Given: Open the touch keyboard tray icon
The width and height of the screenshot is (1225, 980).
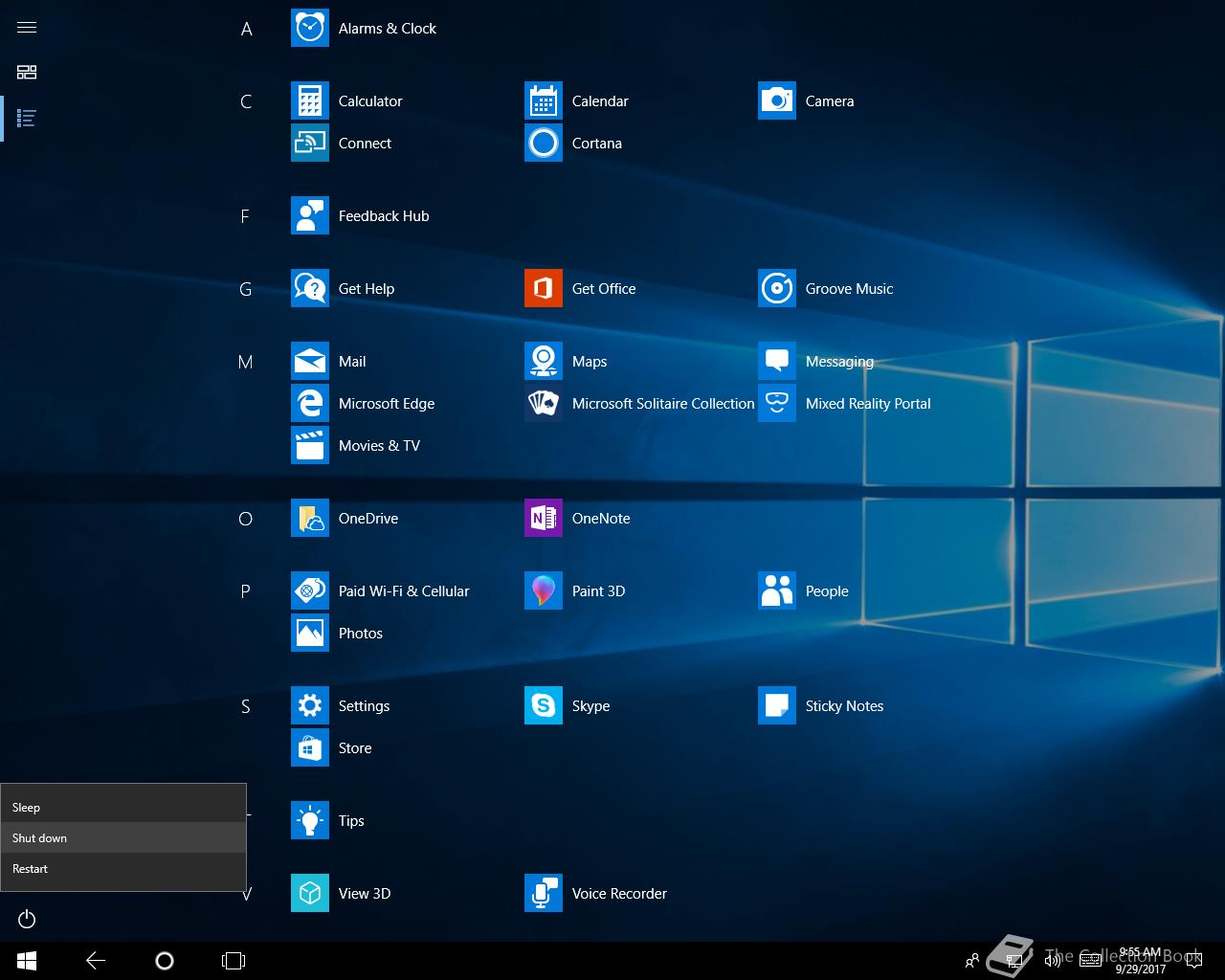Looking at the screenshot, I should tap(1090, 960).
